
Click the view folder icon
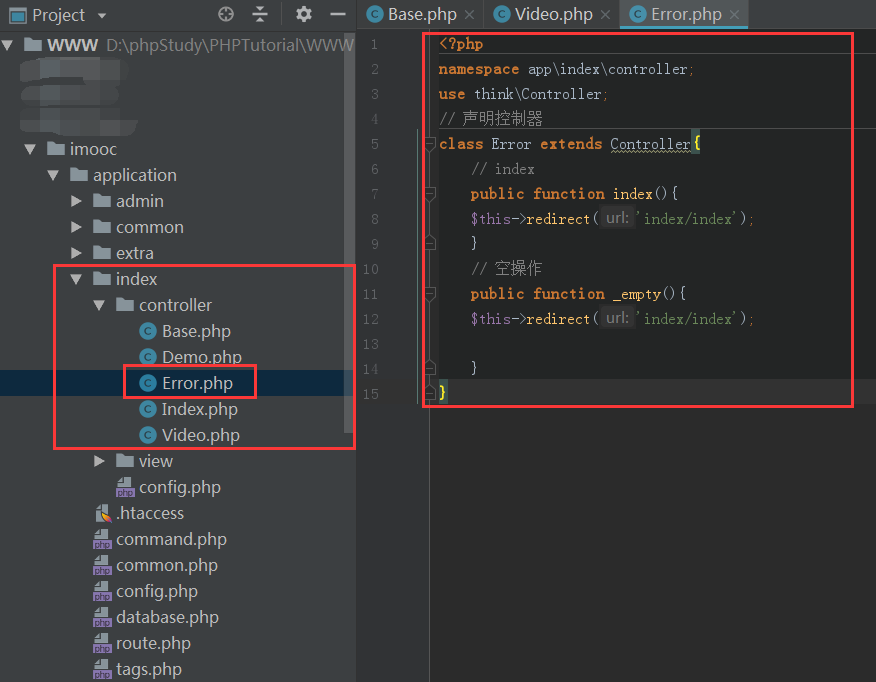click(x=125, y=460)
